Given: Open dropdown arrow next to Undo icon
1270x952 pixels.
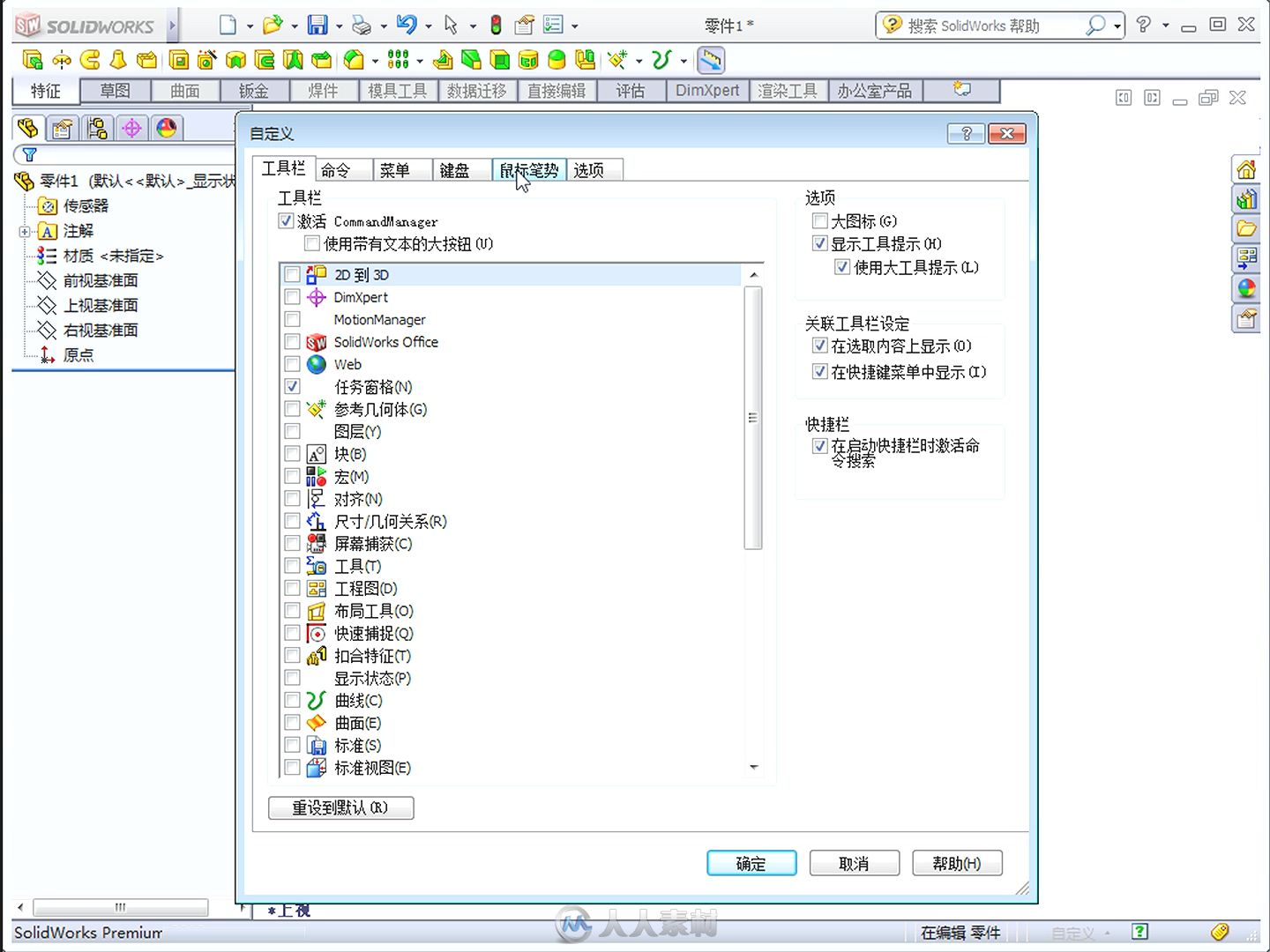Looking at the screenshot, I should point(429,26).
